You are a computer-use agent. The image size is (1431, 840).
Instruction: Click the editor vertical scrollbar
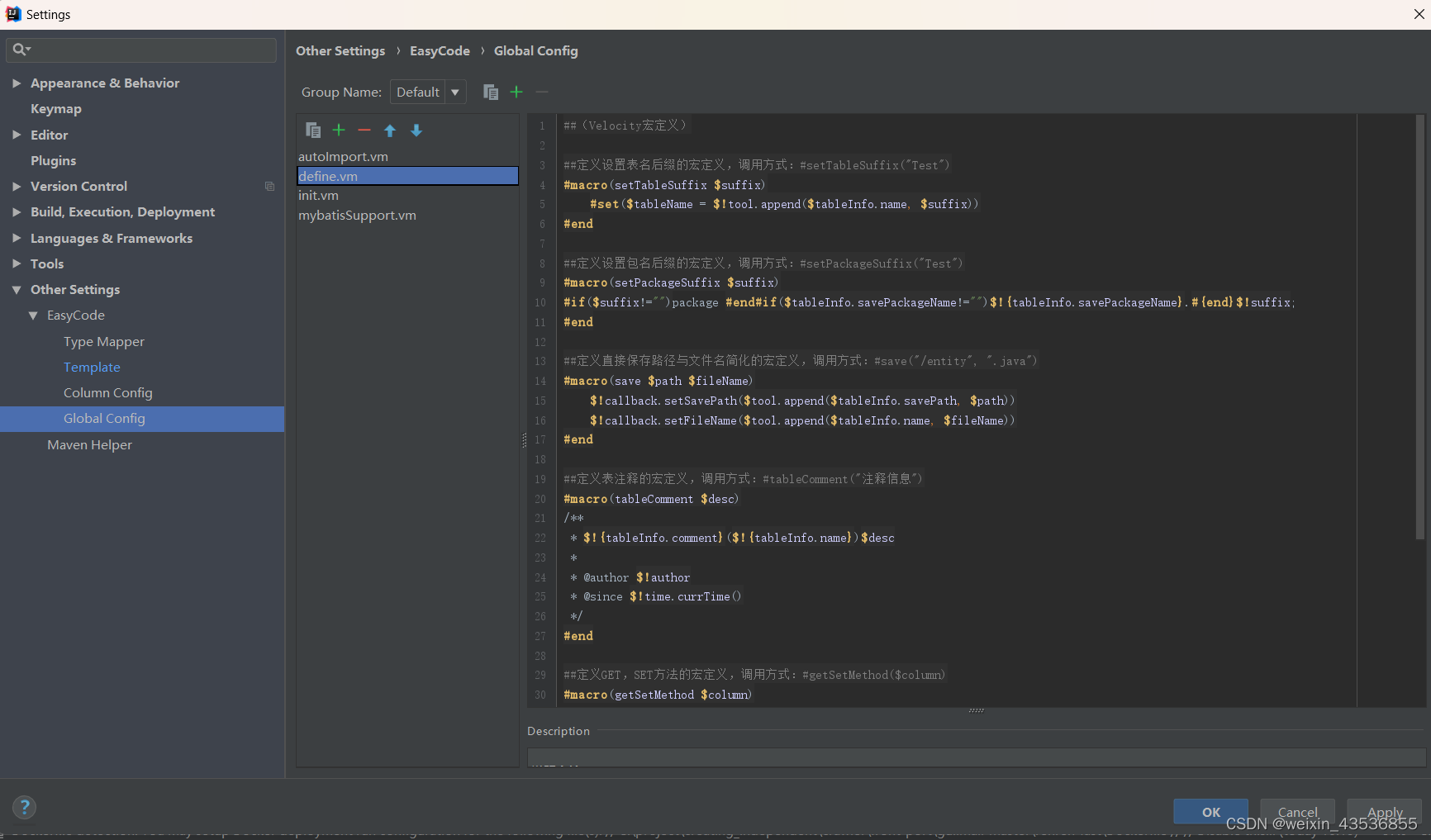[1420, 326]
